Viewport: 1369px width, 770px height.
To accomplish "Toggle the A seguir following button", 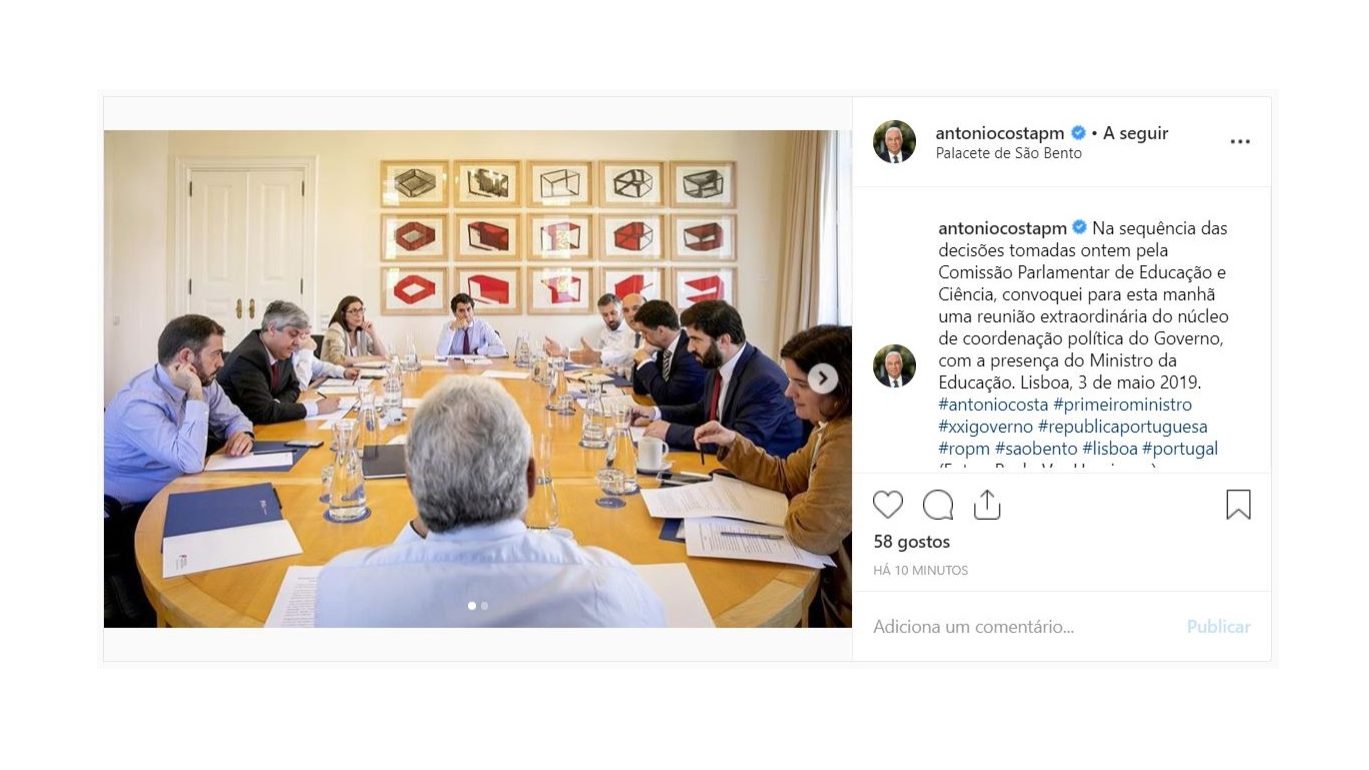I will (1136, 133).
